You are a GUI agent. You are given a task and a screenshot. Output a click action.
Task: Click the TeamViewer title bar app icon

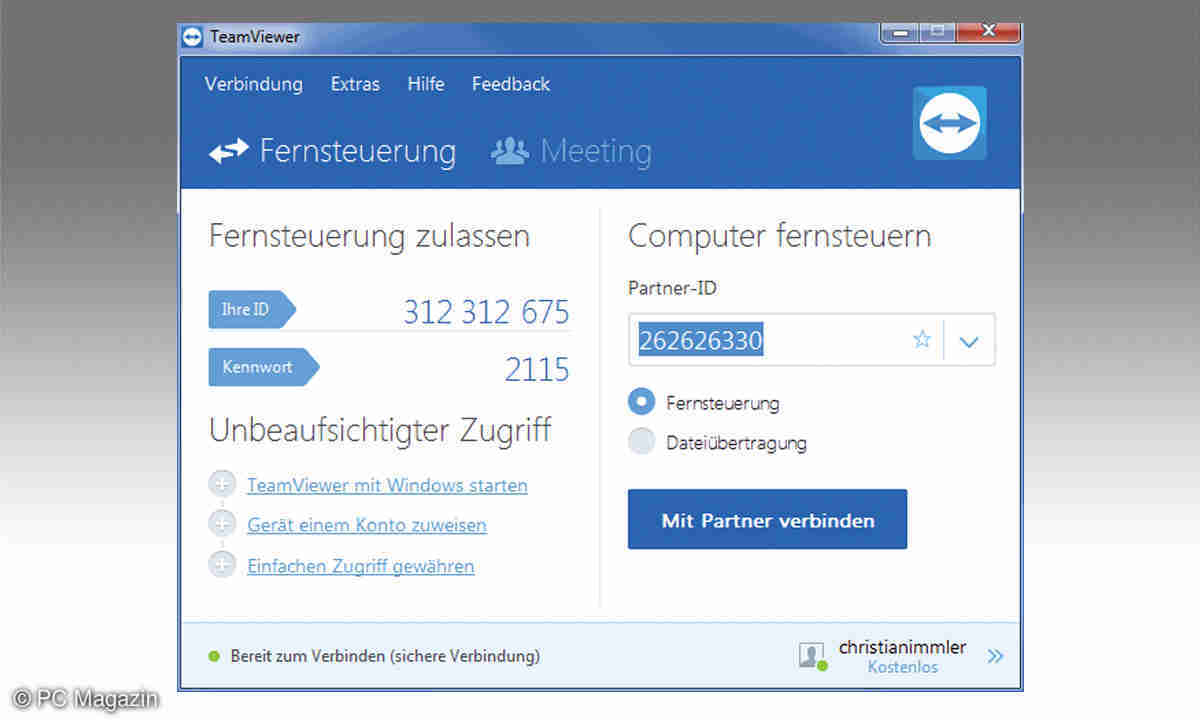click(x=192, y=37)
